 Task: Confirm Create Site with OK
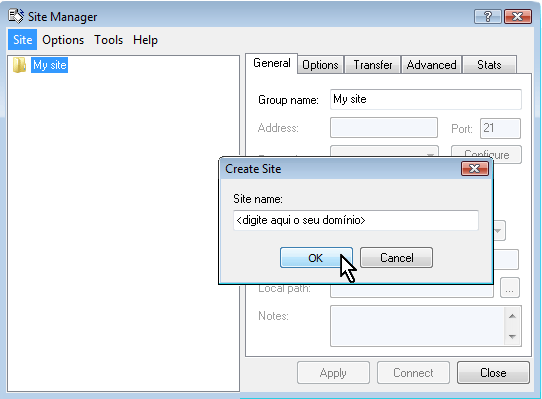316,258
